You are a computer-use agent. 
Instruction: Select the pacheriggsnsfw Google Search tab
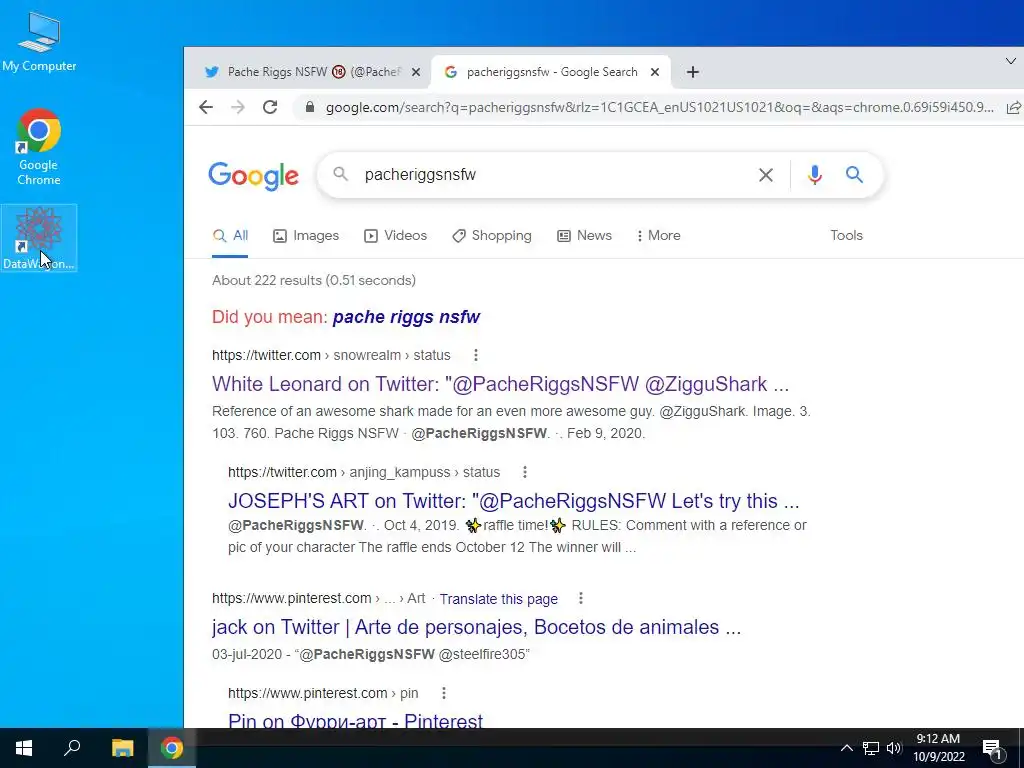[x=551, y=72]
